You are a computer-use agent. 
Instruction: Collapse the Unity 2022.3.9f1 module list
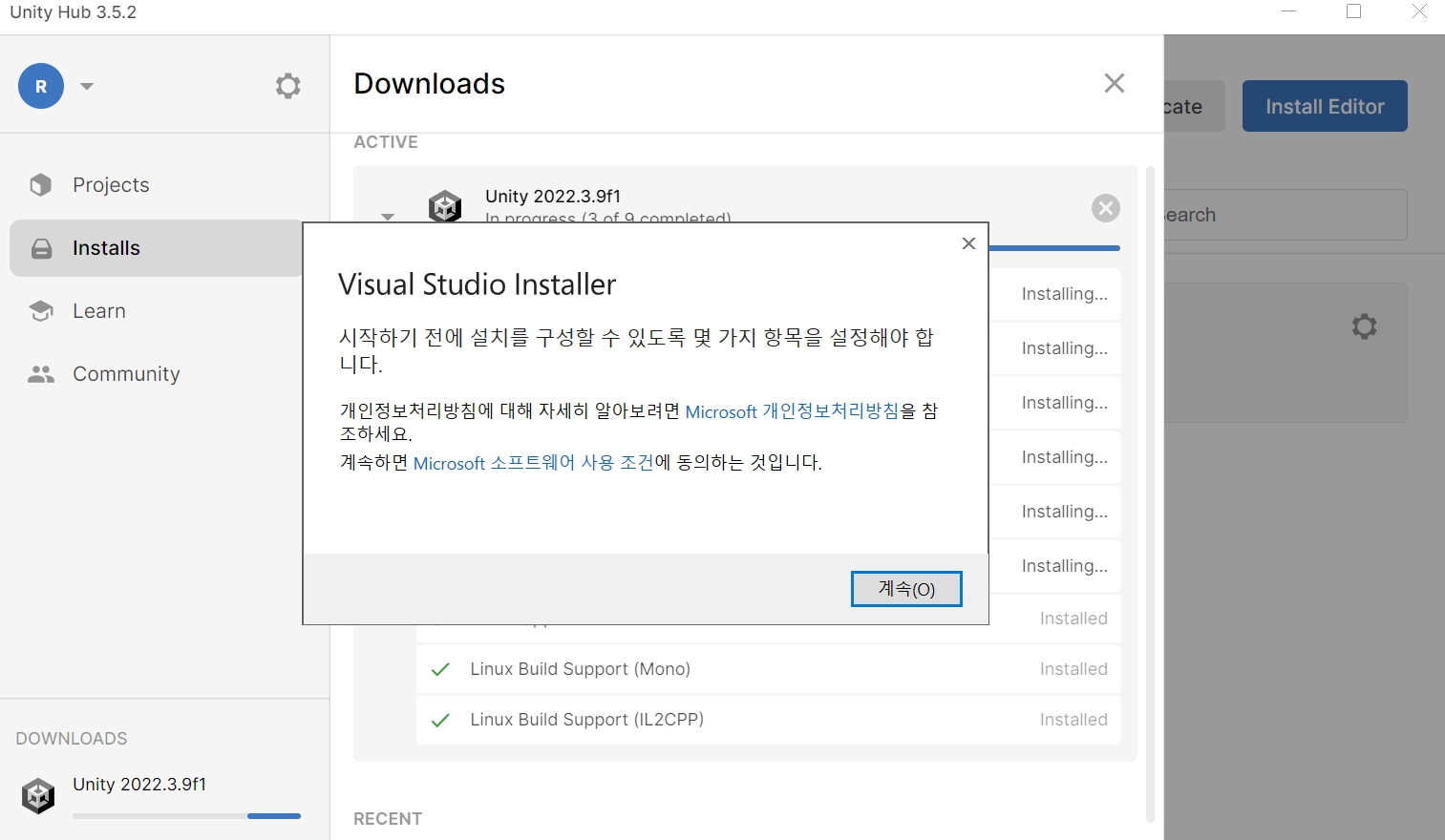pyautogui.click(x=388, y=217)
